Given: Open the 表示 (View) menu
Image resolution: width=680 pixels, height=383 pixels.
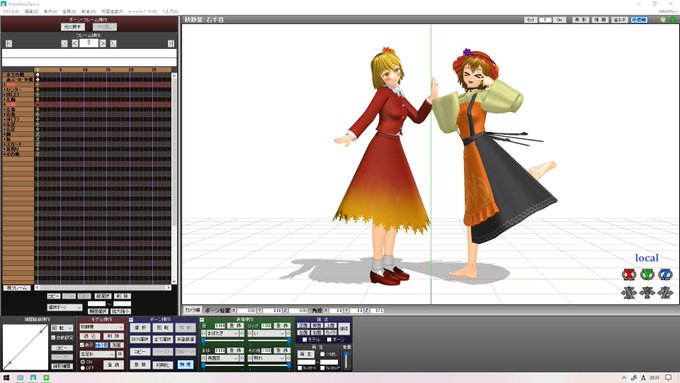Looking at the screenshot, I should click(x=50, y=12).
